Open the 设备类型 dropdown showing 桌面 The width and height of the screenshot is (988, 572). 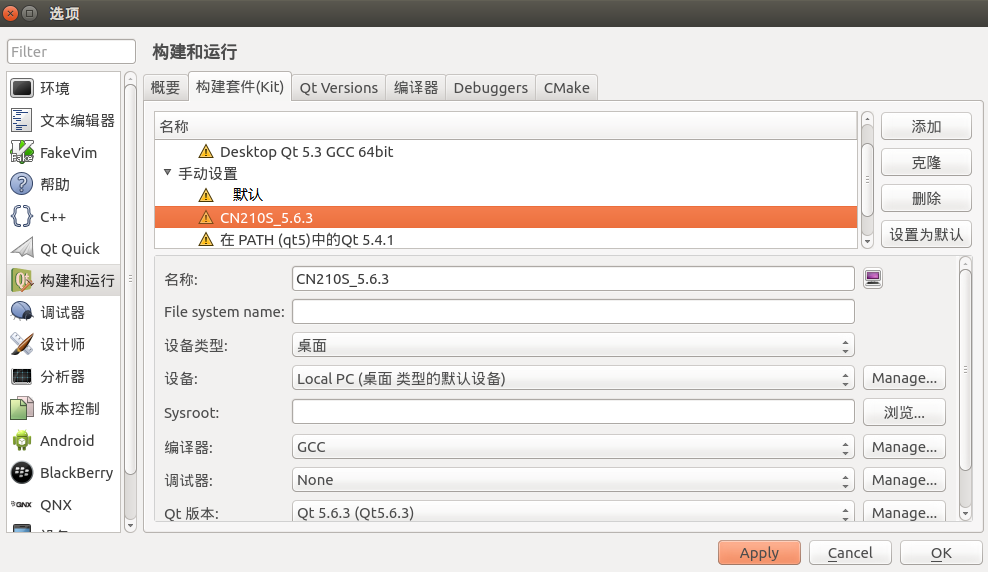[573, 345]
